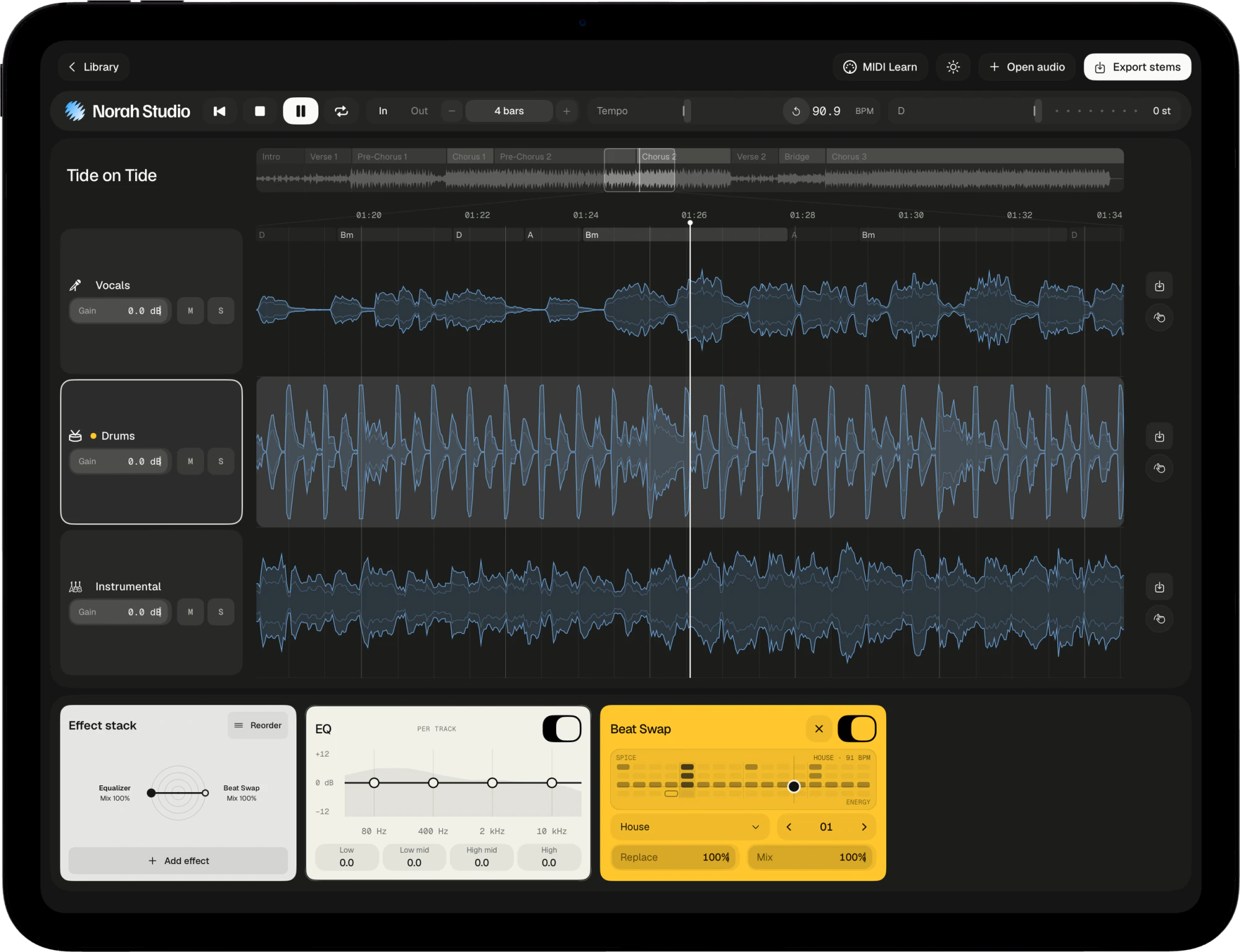Image resolution: width=1240 pixels, height=952 pixels.
Task: Jump to the Bridge section
Action: click(802, 157)
